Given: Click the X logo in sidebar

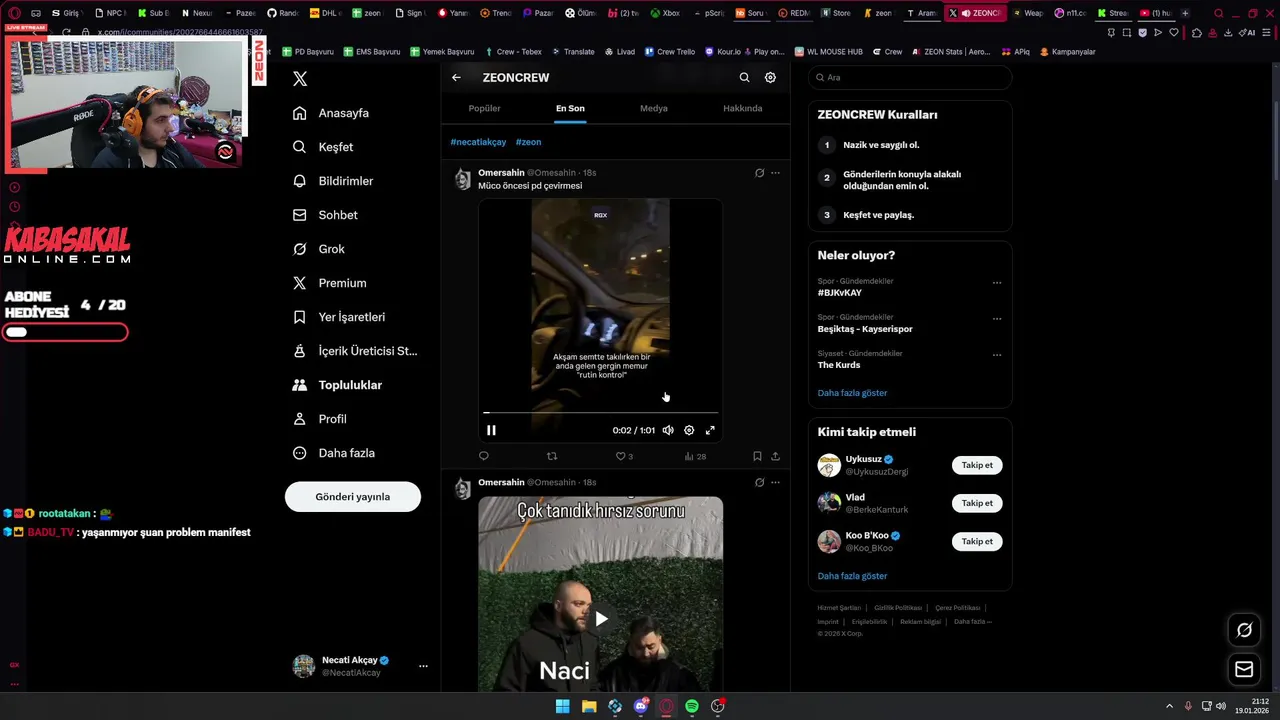Looking at the screenshot, I should pyautogui.click(x=299, y=79).
